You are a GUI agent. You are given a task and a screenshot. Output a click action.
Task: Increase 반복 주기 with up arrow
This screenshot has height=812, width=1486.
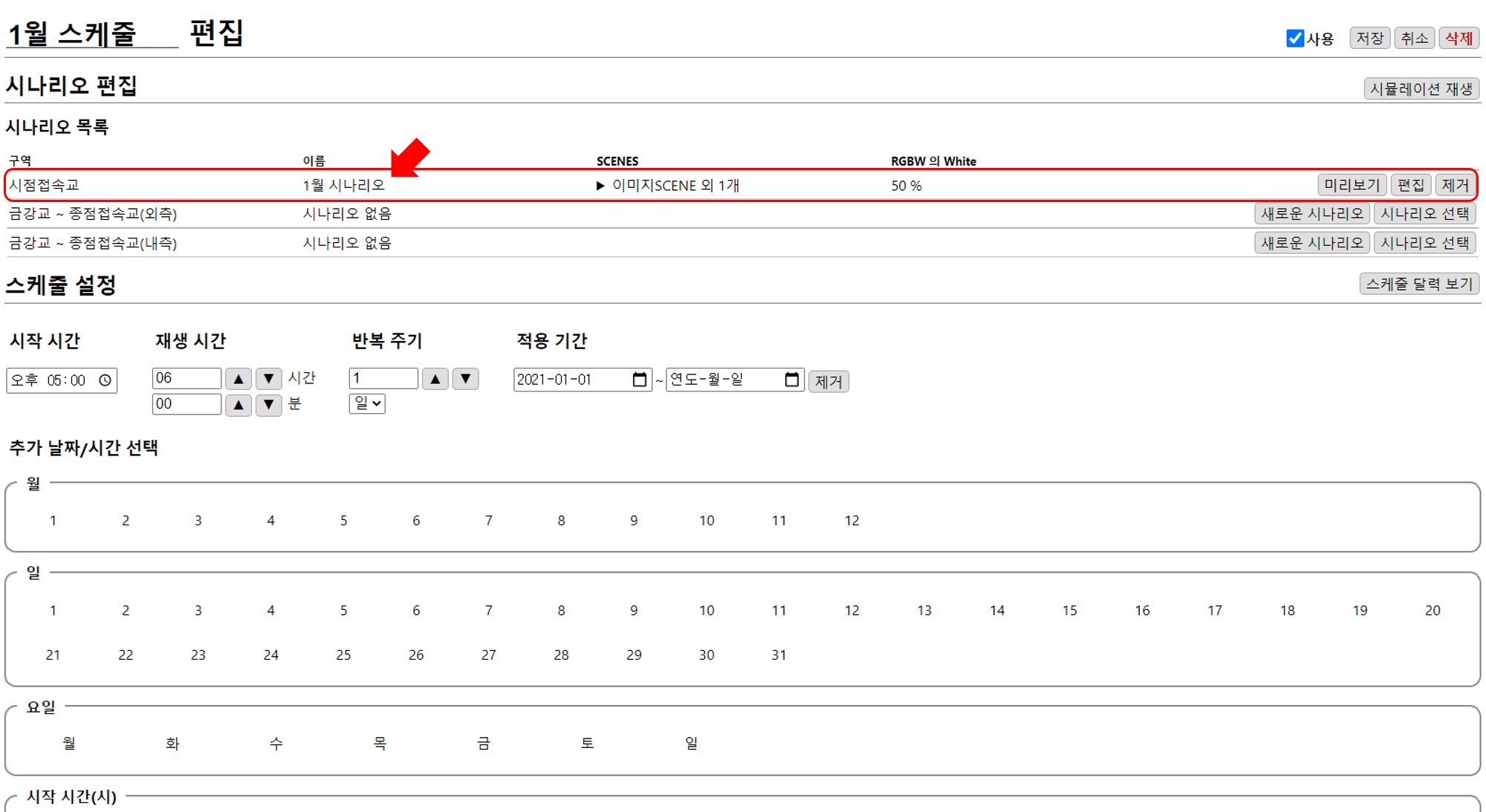pos(435,379)
